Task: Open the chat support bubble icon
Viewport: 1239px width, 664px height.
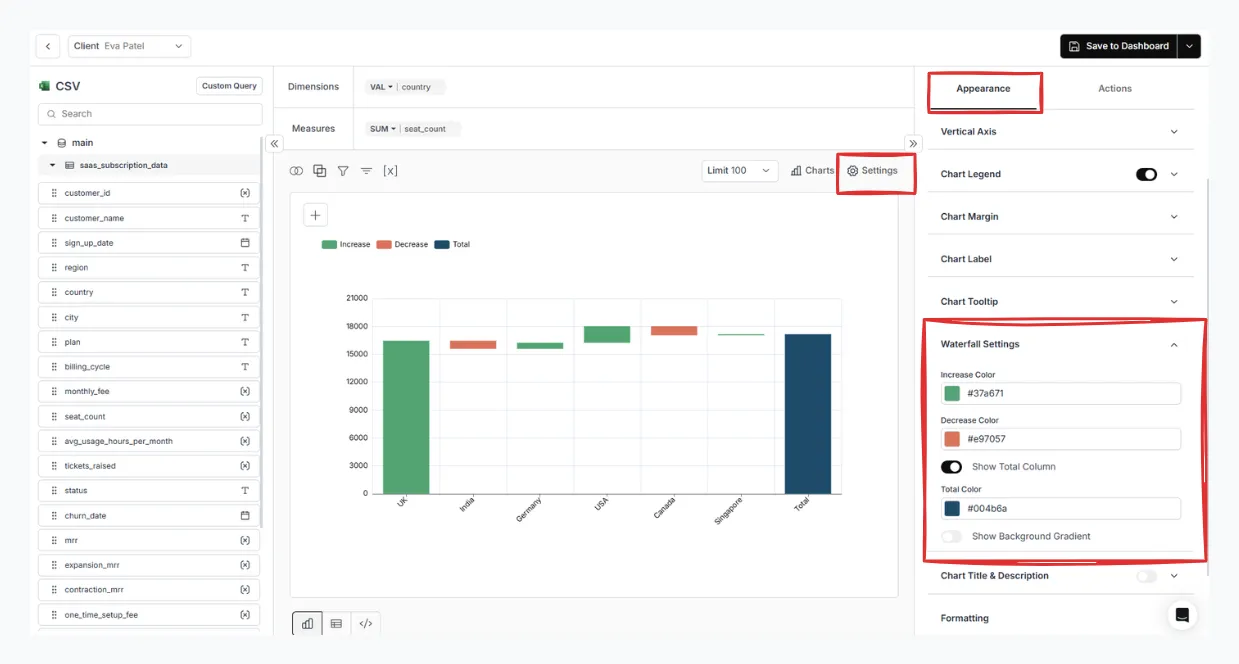Action: coord(1182,616)
